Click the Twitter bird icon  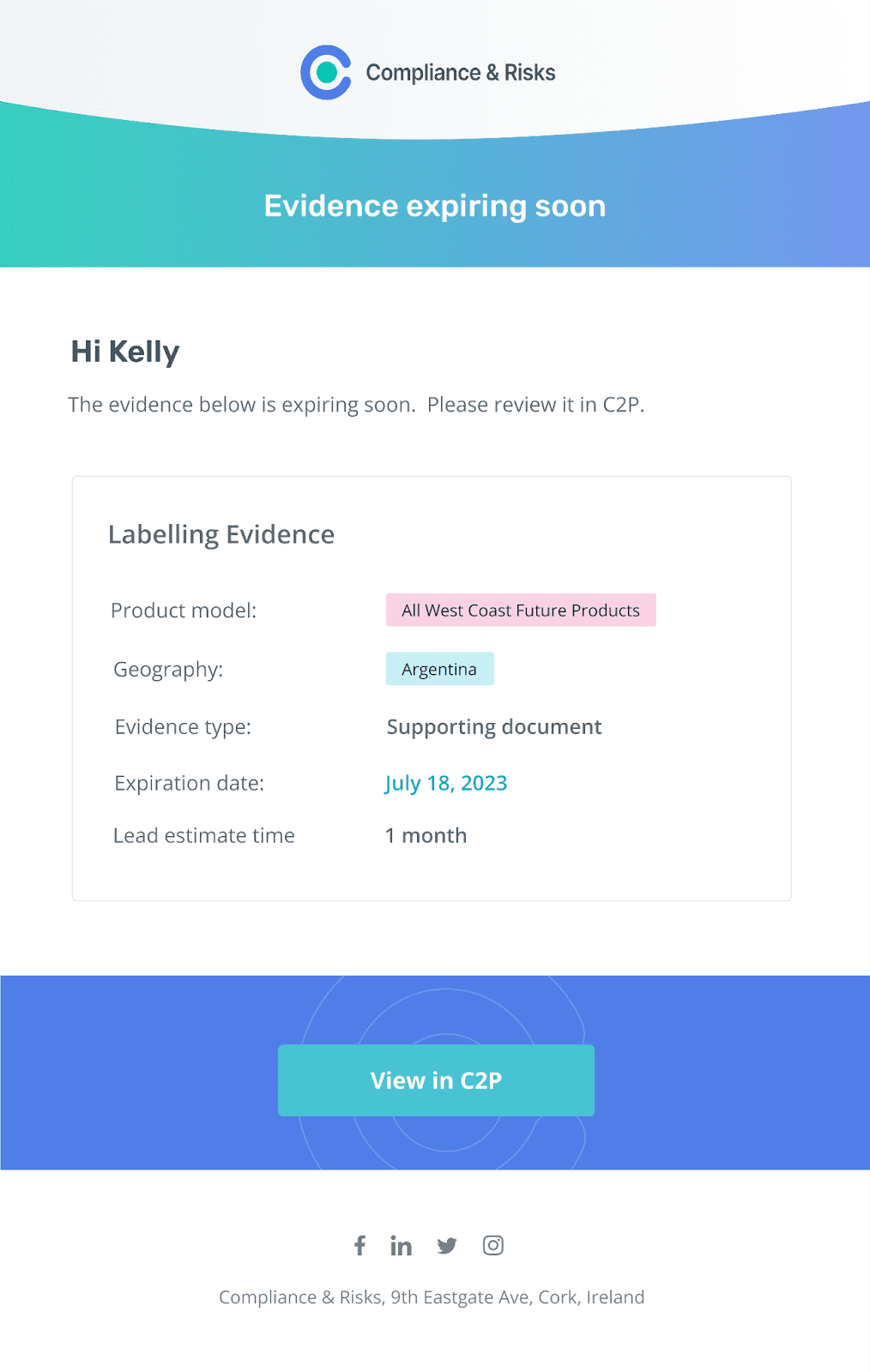[447, 1245]
